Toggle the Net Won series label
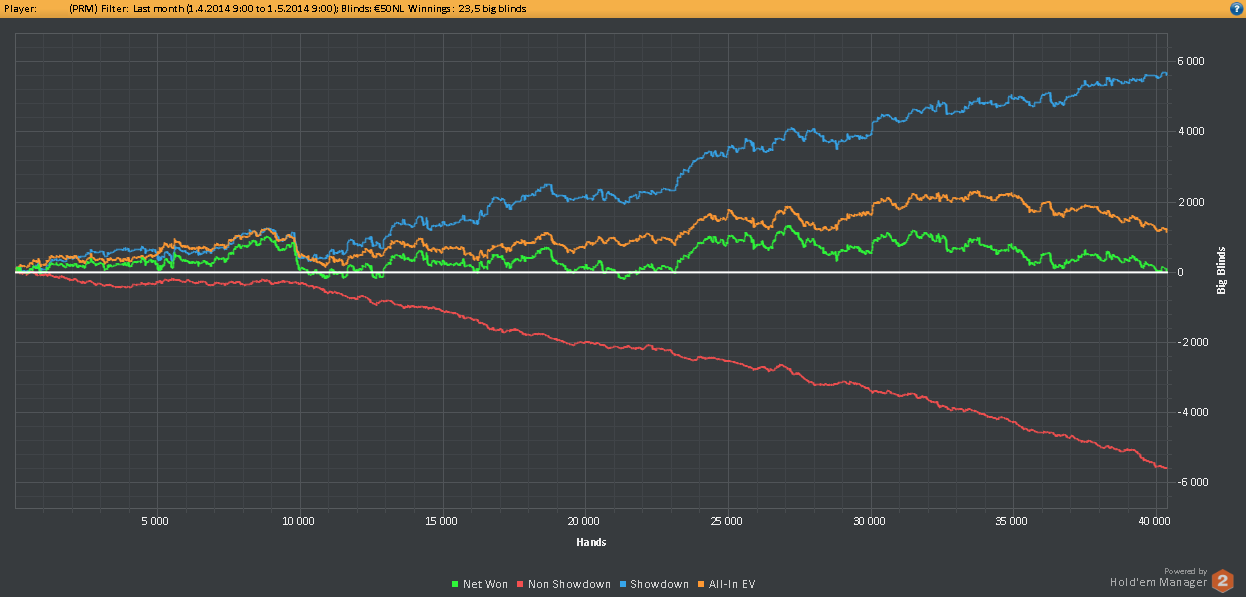Viewport: 1246px width, 597px height. [x=485, y=584]
